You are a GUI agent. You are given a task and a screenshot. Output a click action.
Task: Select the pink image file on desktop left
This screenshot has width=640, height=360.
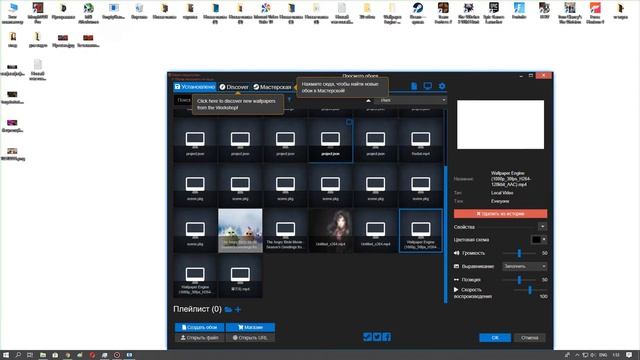[x=12, y=126]
